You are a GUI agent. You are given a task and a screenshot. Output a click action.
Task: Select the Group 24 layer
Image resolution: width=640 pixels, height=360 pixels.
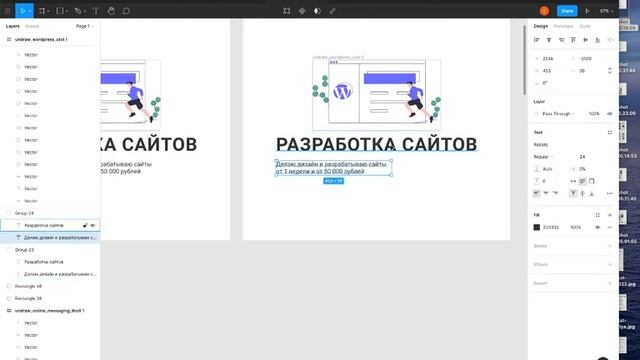(x=50, y=213)
